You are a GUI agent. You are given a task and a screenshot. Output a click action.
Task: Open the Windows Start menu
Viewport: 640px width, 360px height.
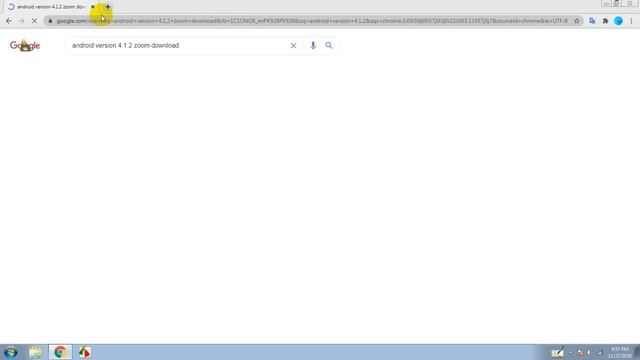[11, 352]
